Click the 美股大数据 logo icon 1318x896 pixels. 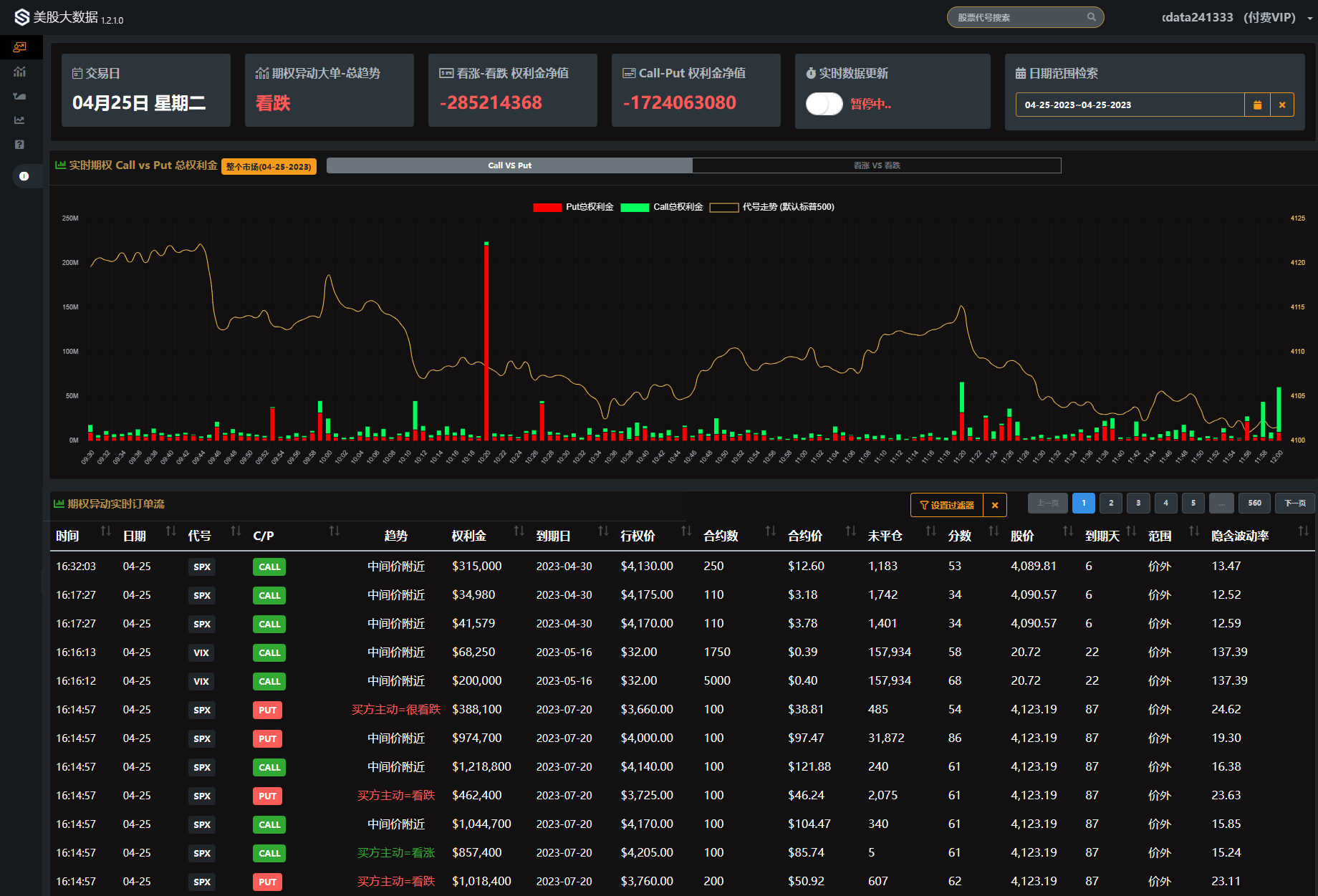coord(21,17)
